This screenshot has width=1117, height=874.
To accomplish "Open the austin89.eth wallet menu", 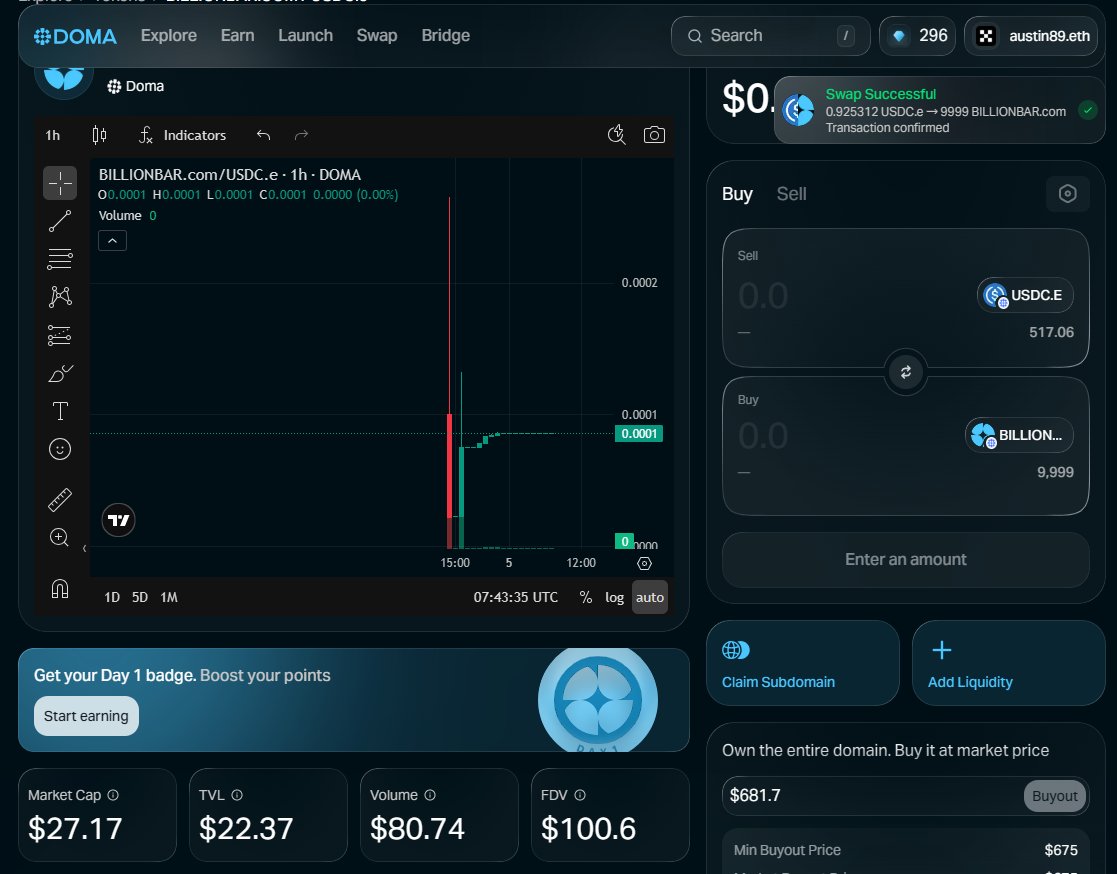I will pyautogui.click(x=1031, y=36).
